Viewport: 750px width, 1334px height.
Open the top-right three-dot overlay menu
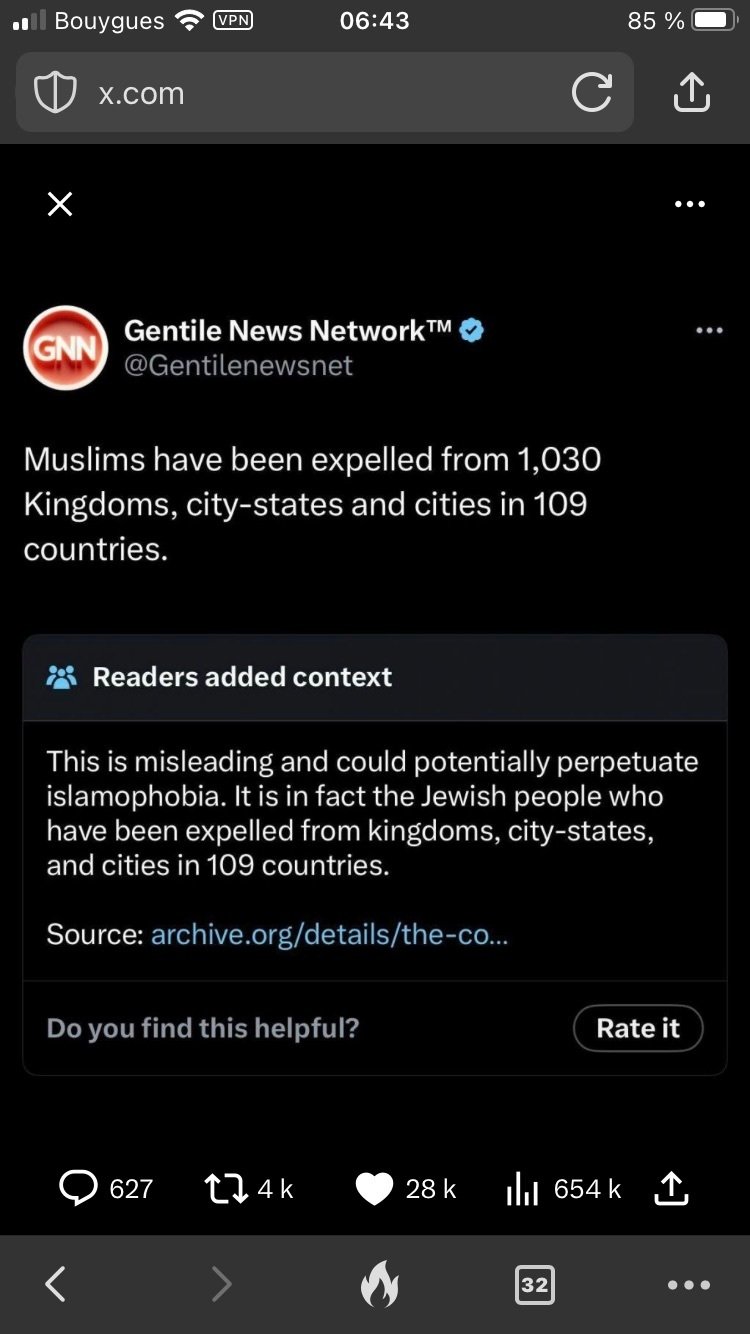click(689, 204)
